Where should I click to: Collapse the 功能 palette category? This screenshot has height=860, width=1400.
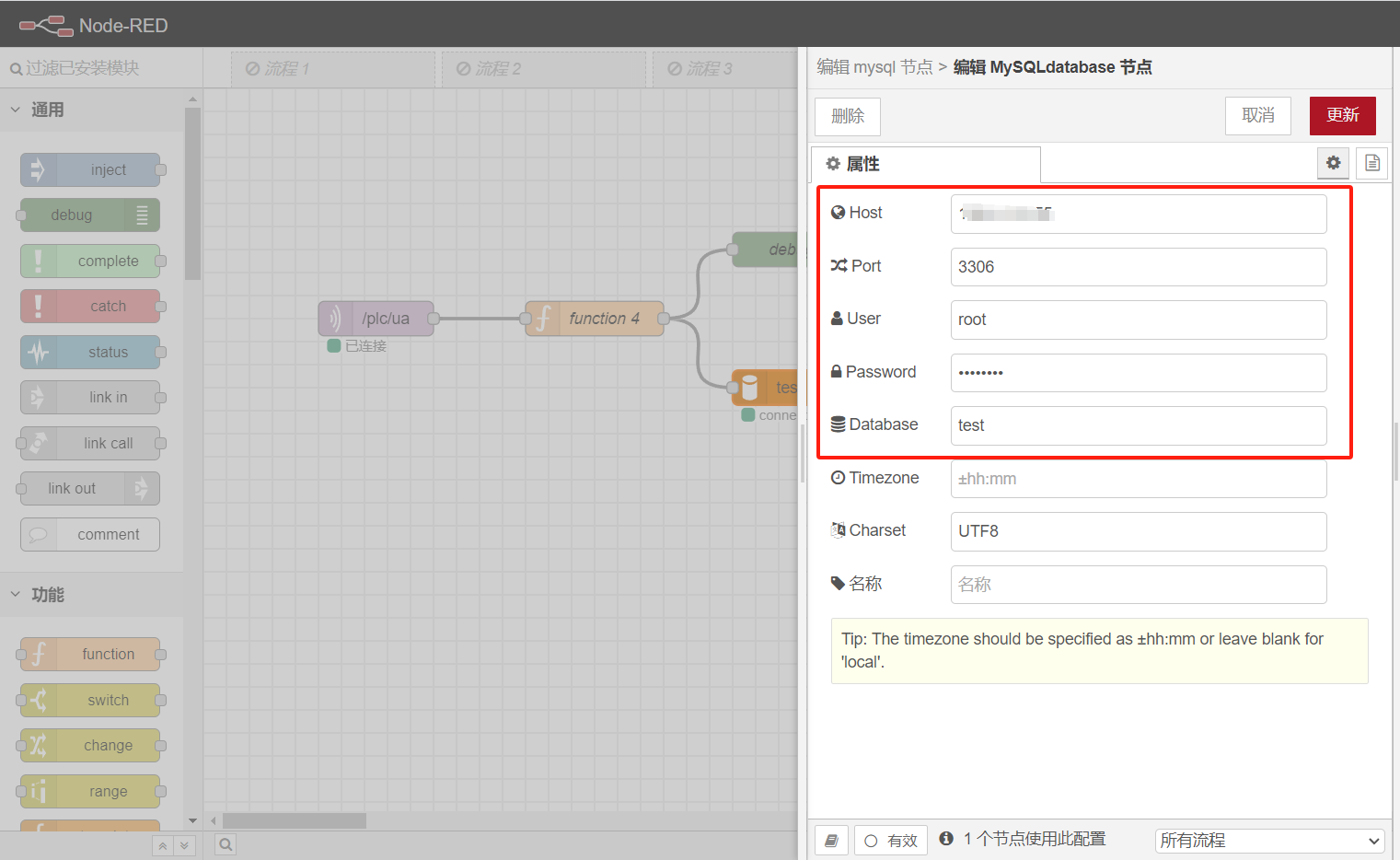(x=92, y=595)
